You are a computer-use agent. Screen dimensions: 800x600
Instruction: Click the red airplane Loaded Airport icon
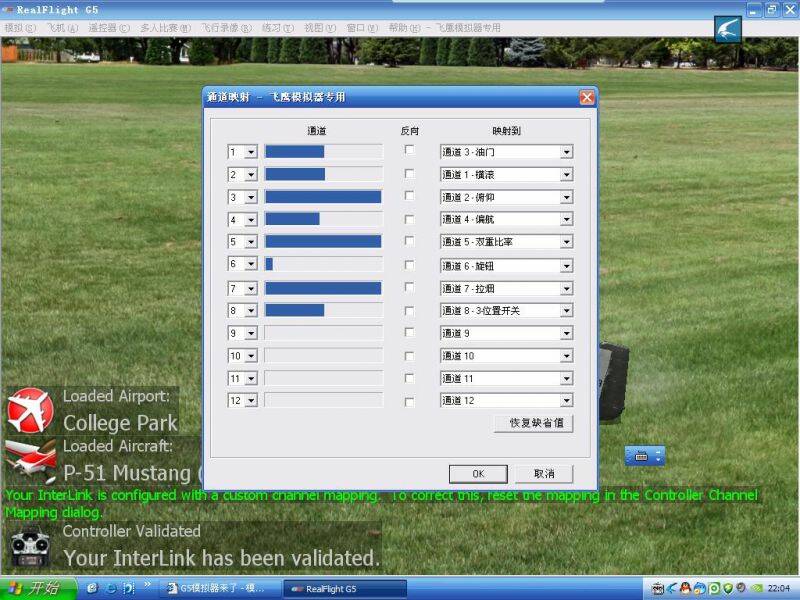coord(30,411)
